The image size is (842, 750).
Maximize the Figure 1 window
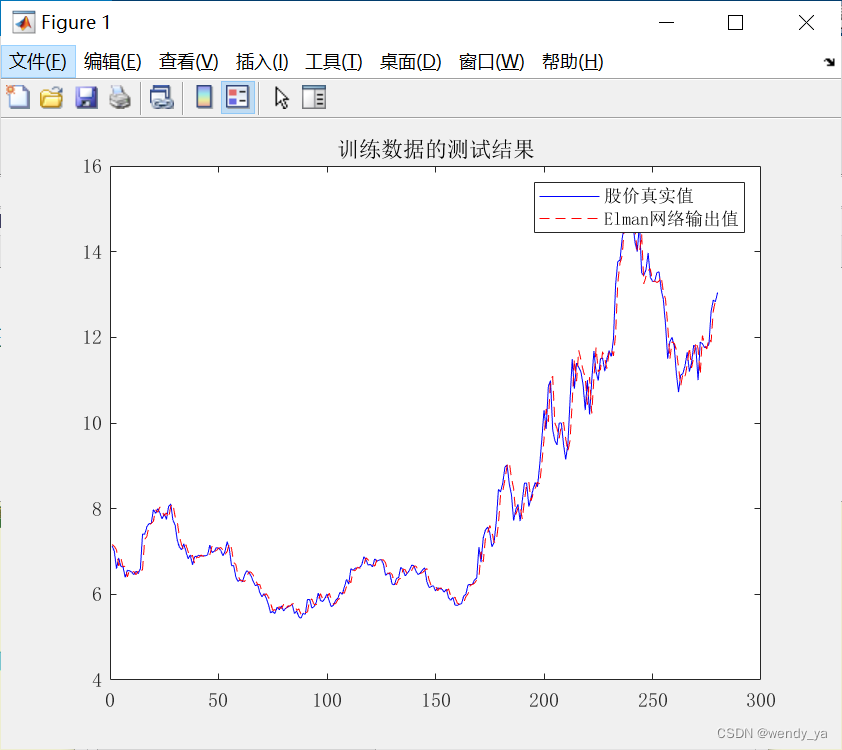(735, 23)
